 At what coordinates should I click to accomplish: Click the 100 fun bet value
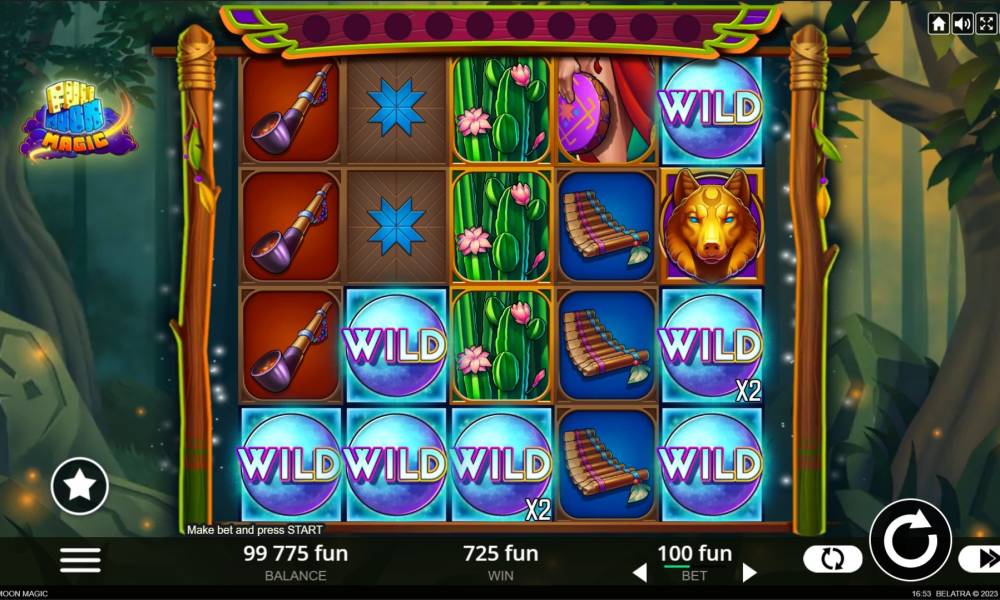(695, 553)
